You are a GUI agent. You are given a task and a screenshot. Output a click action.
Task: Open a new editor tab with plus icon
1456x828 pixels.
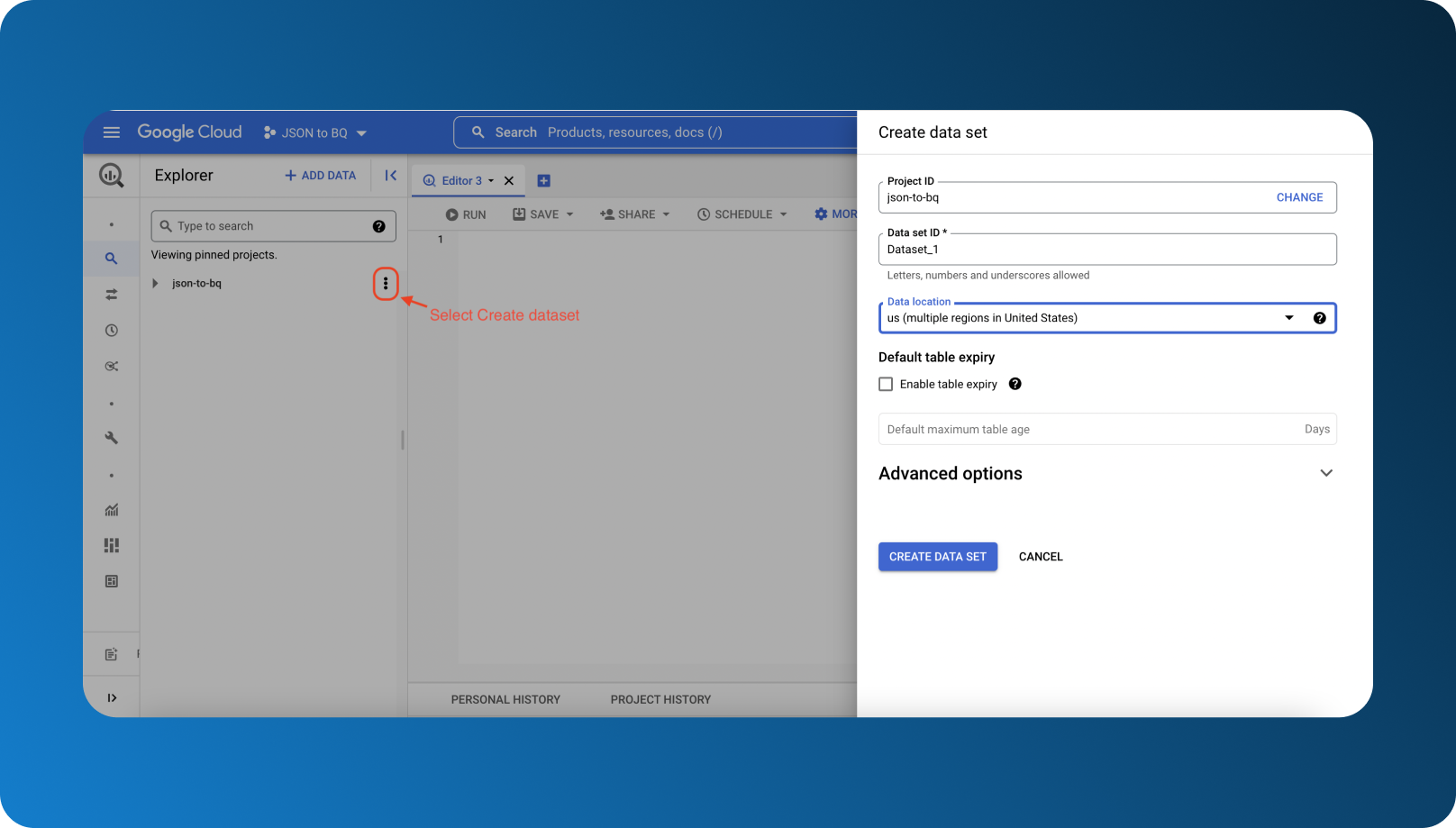(543, 180)
